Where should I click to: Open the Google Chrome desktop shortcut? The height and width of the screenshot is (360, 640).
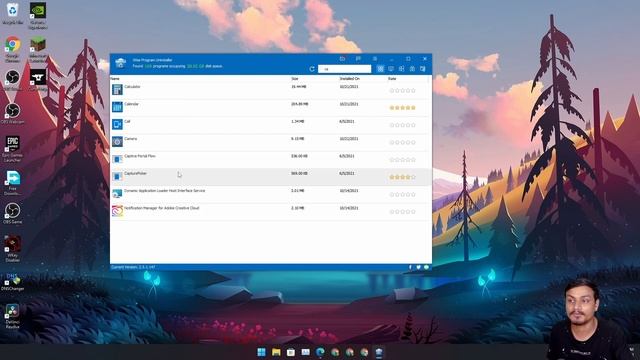tap(13, 49)
